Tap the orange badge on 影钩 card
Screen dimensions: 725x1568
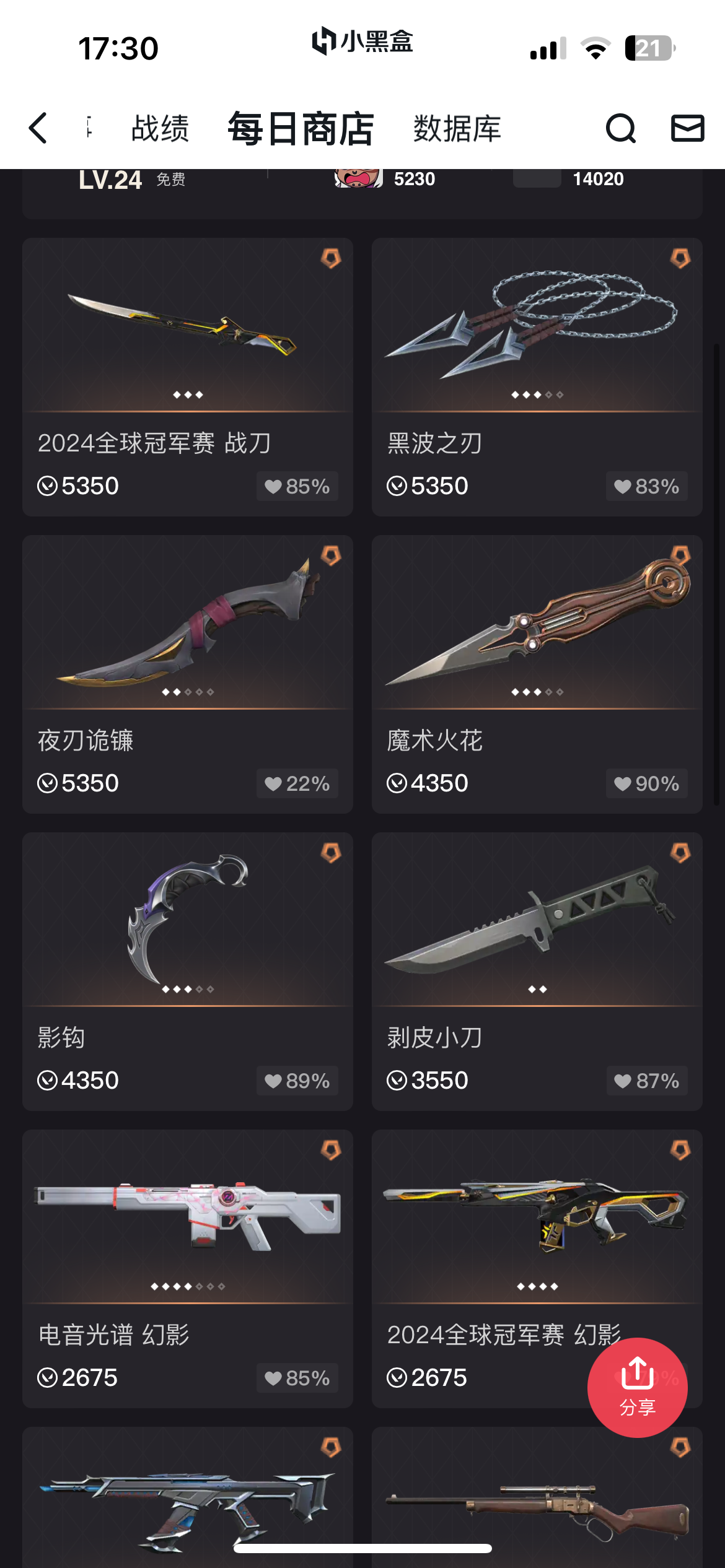click(x=331, y=853)
